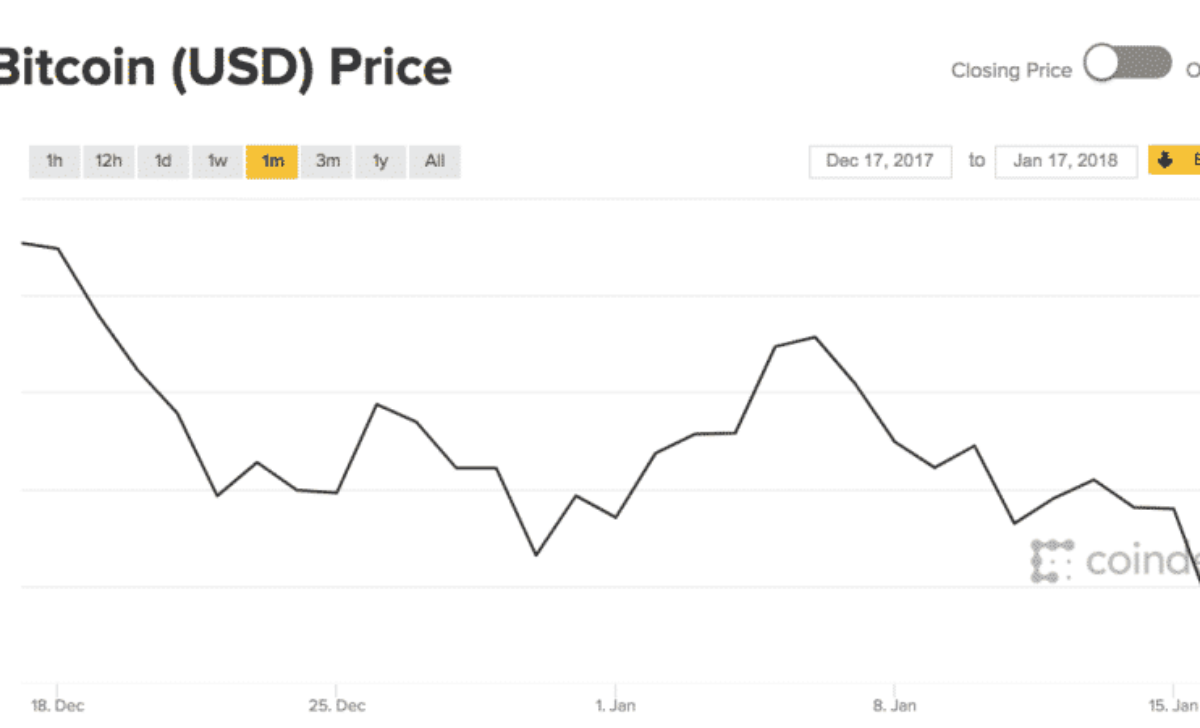Image resolution: width=1200 pixels, height=728 pixels.
Task: Select the 1w range button
Action: (x=217, y=161)
